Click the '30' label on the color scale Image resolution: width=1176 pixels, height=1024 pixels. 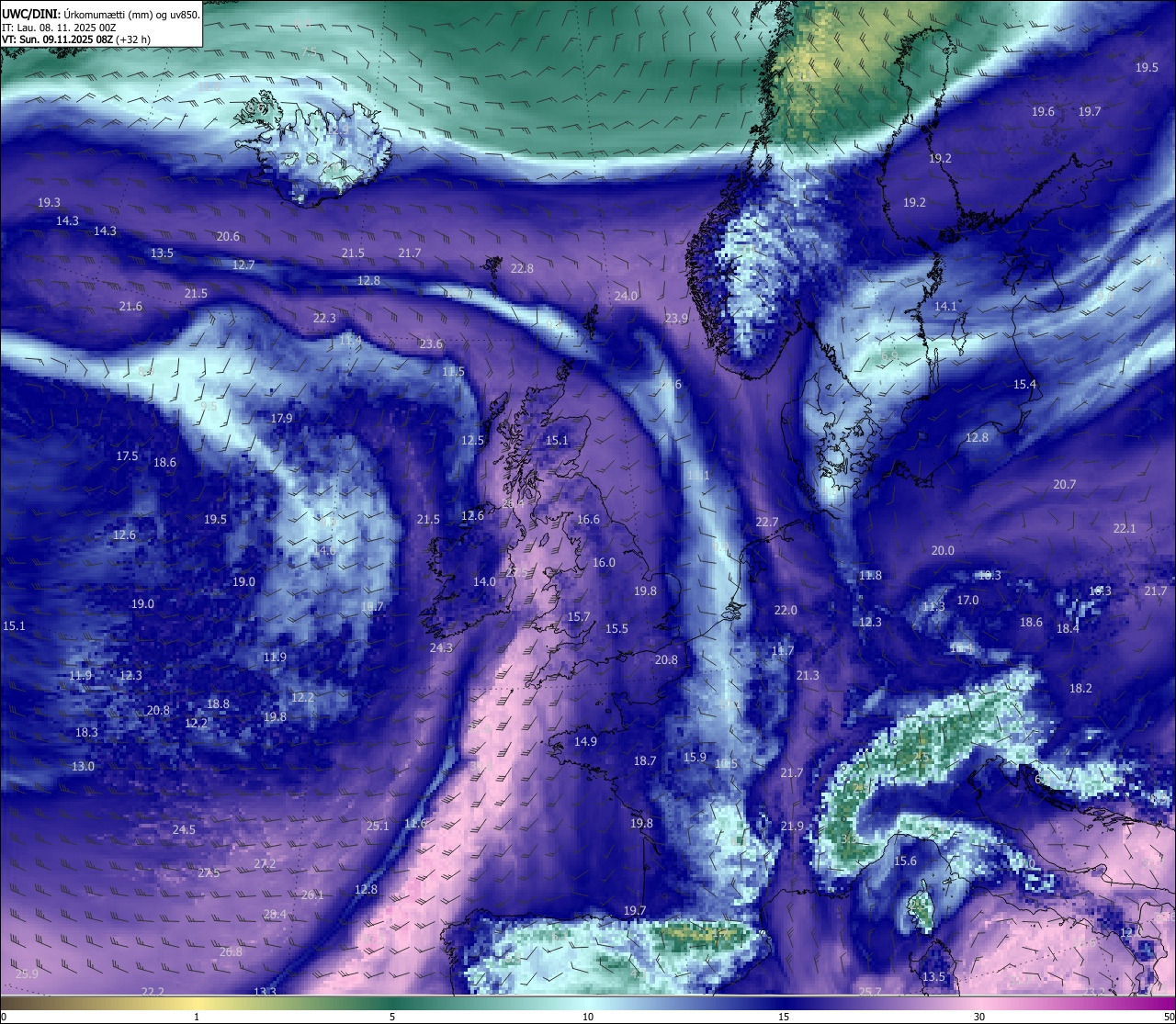[x=979, y=1017]
